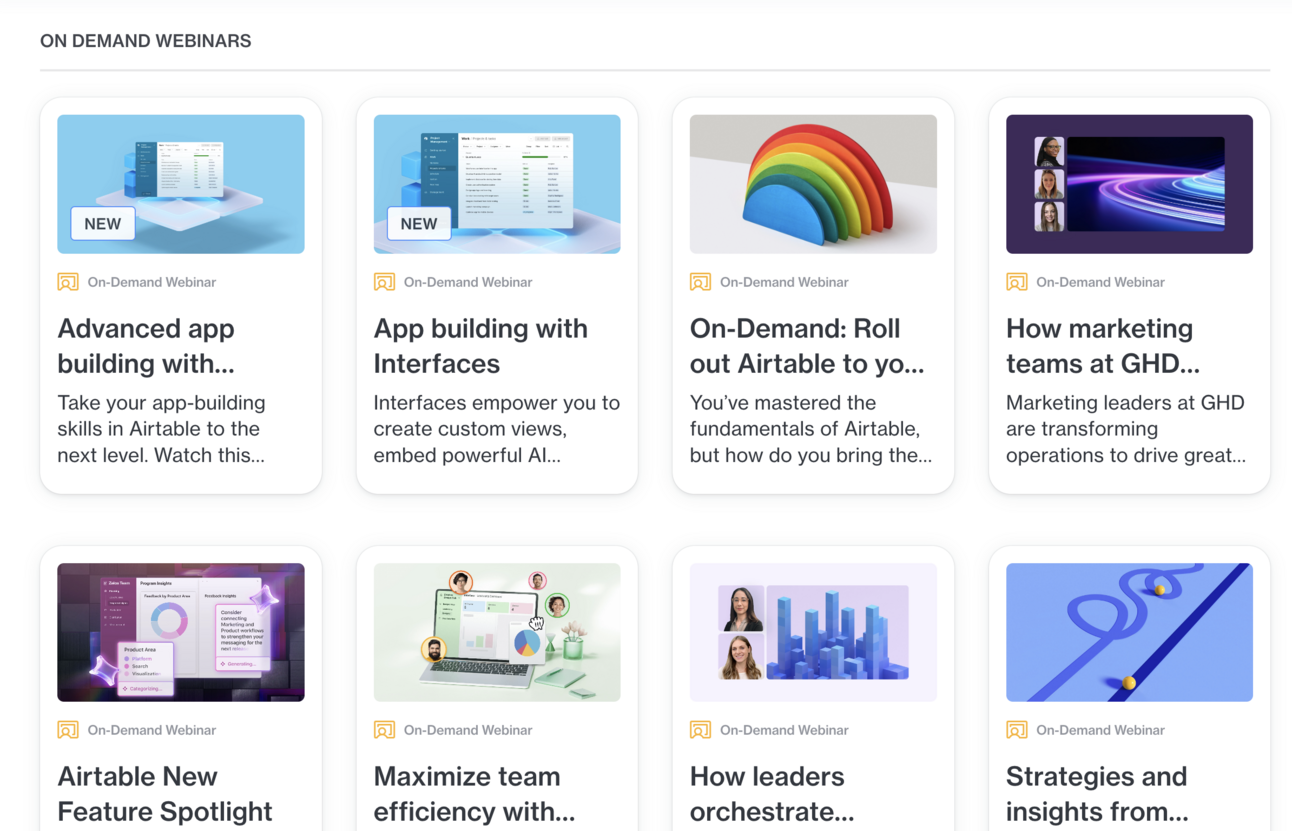The height and width of the screenshot is (831, 1292).
Task: Click the "Marketing leaders at GHD" description
Action: click(x=1126, y=429)
